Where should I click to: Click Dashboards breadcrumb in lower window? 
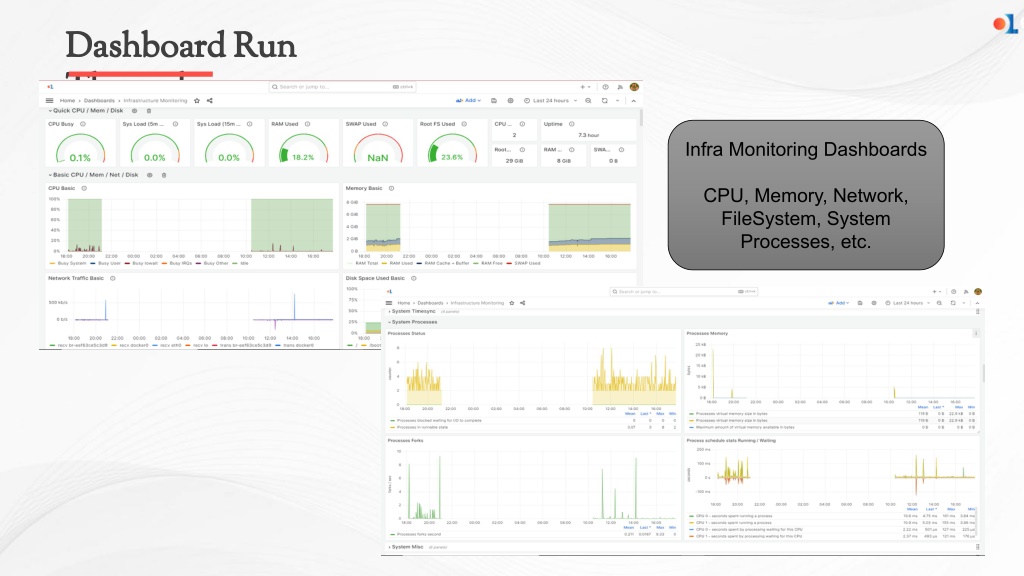[430, 303]
